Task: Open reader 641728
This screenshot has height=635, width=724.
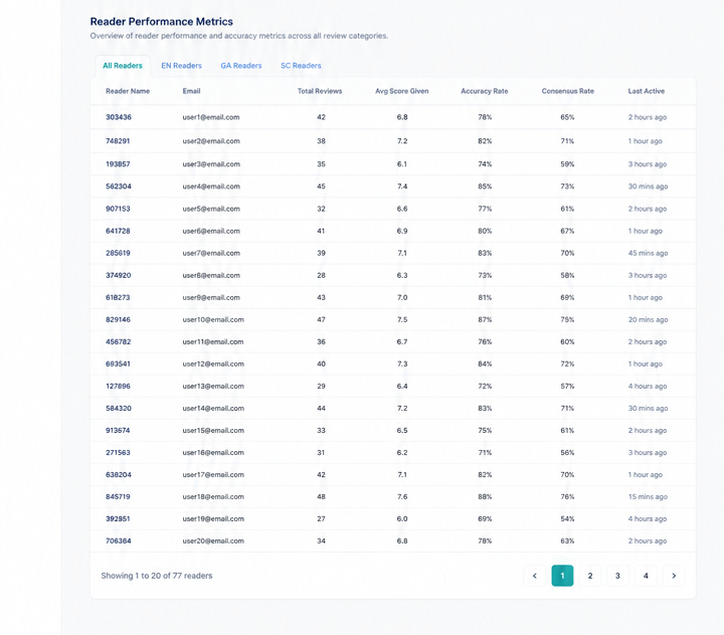Action: tap(118, 231)
